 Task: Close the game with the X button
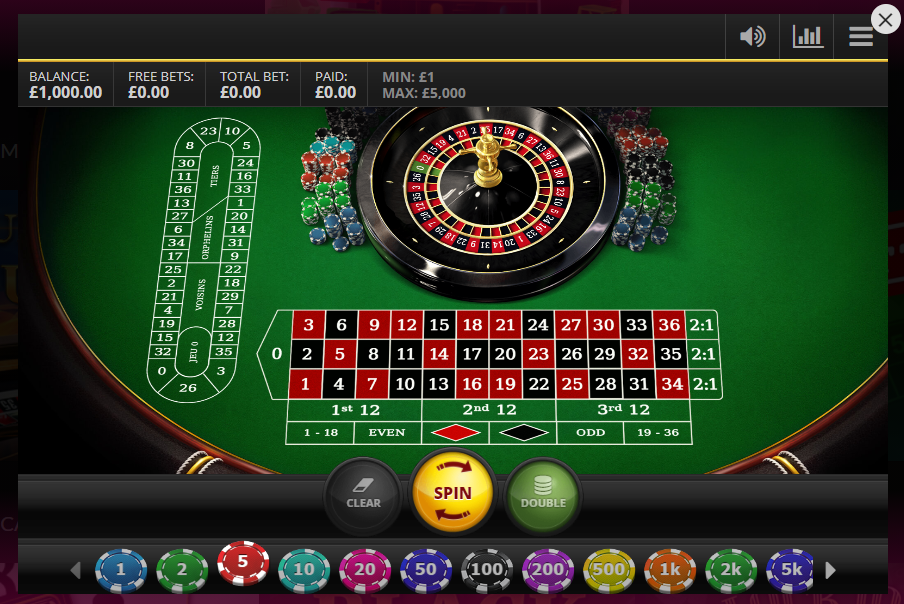pos(886,20)
